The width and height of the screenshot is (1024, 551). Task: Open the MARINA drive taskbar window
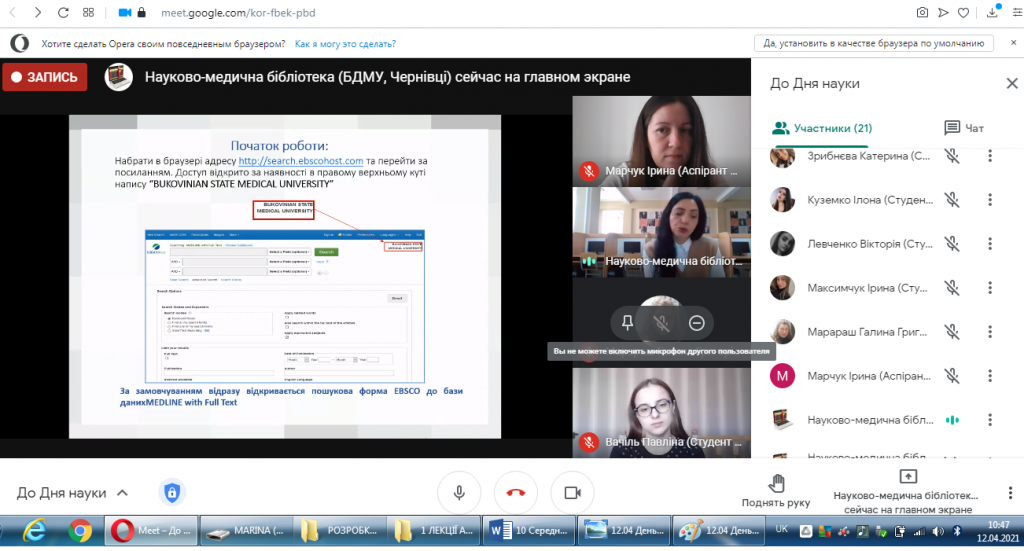[246, 531]
